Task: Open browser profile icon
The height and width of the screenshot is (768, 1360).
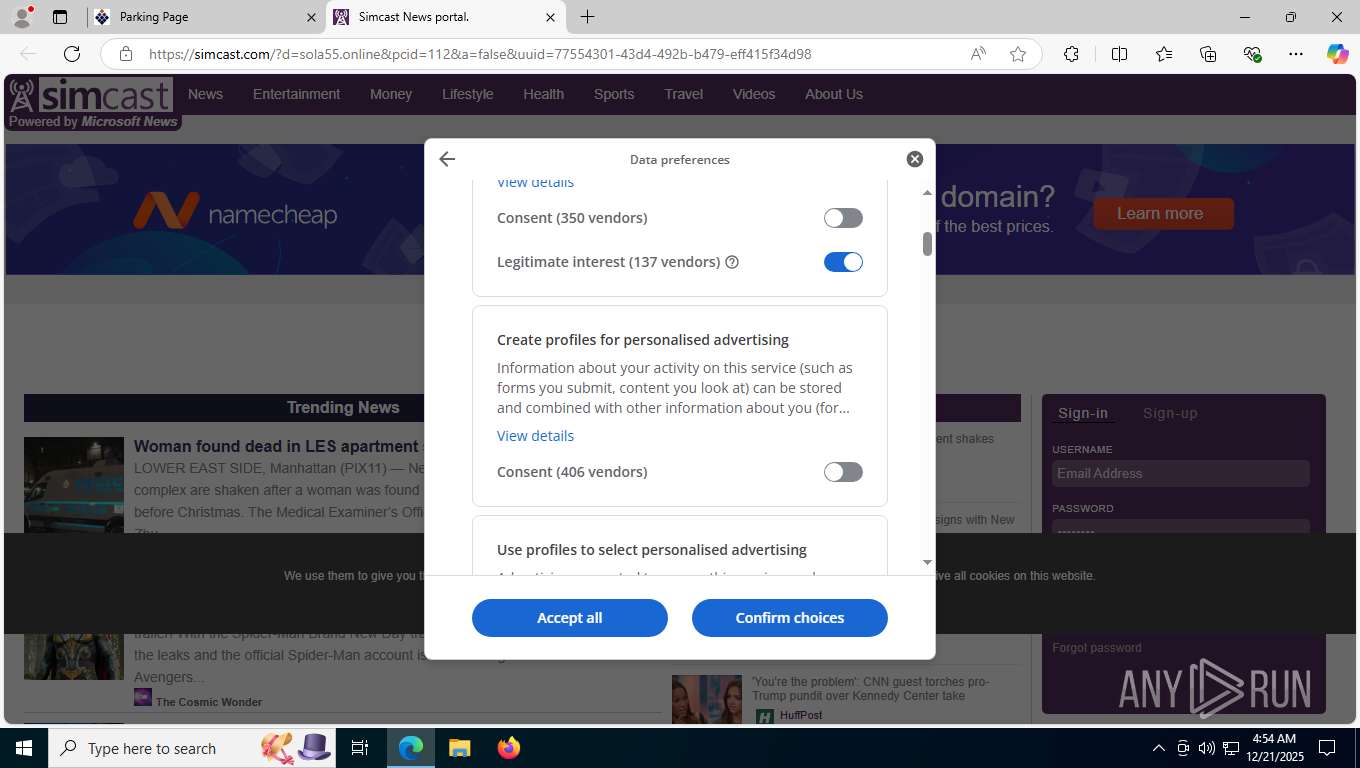Action: pos(22,17)
